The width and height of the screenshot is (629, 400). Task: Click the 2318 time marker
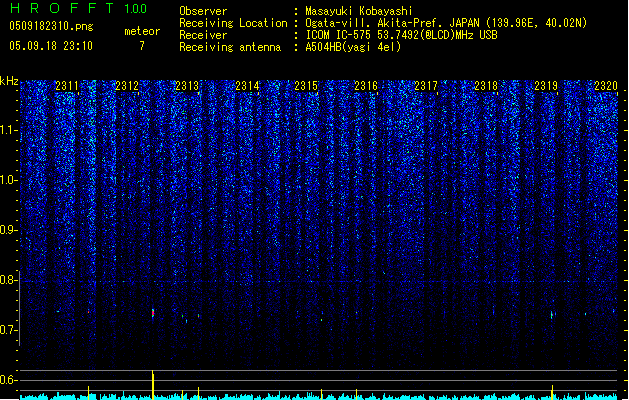[486, 86]
